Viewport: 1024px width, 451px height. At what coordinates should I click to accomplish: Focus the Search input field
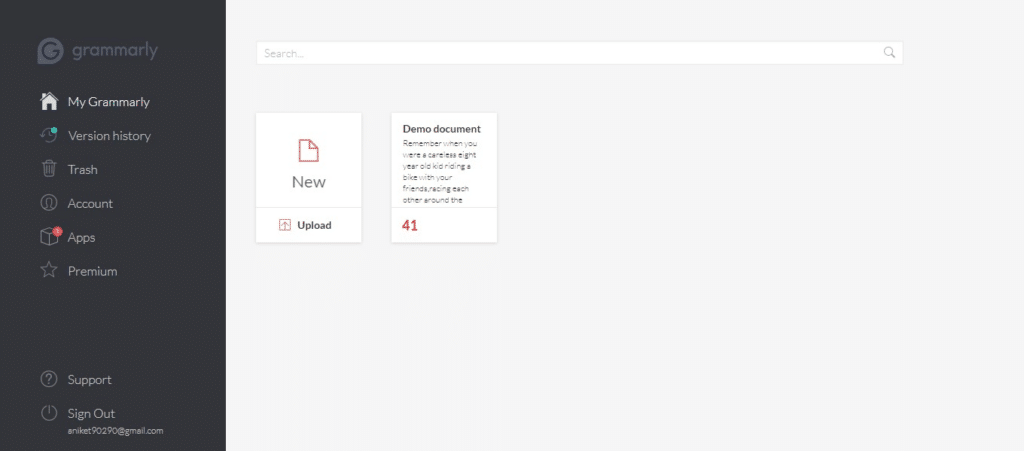[x=580, y=53]
